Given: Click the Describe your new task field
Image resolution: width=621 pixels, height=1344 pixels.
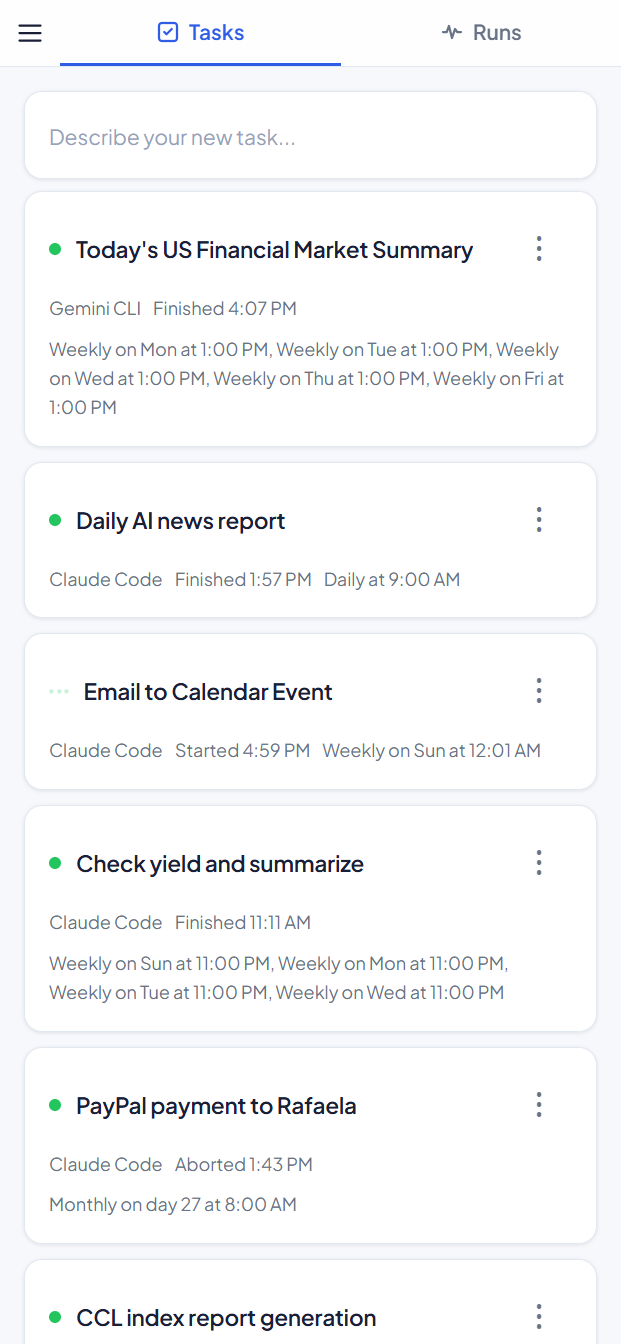Looking at the screenshot, I should [310, 136].
